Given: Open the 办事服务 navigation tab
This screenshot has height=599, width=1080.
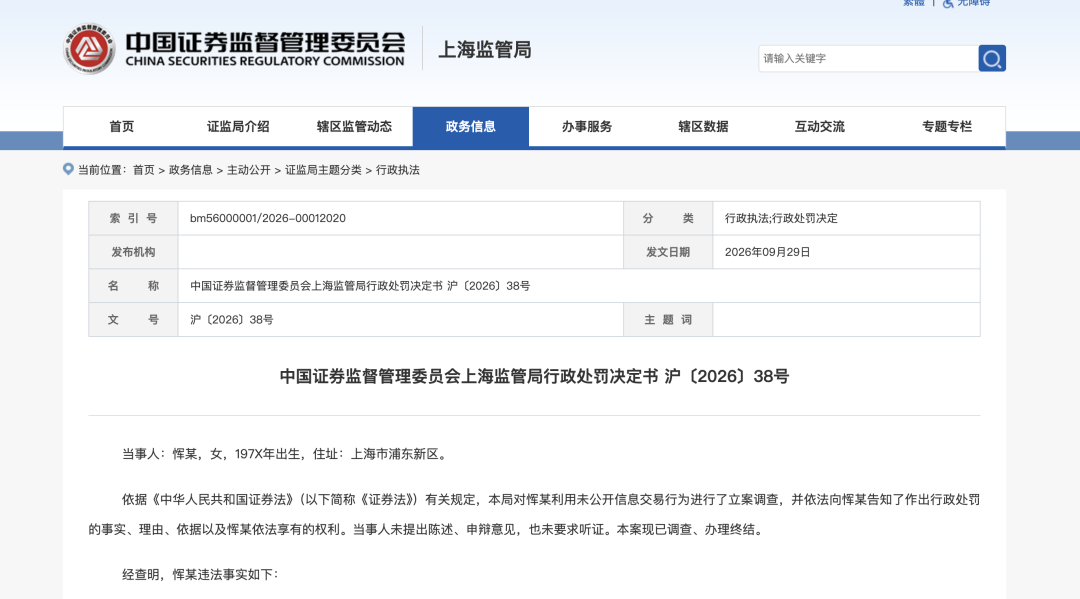Looking at the screenshot, I should pyautogui.click(x=587, y=127).
